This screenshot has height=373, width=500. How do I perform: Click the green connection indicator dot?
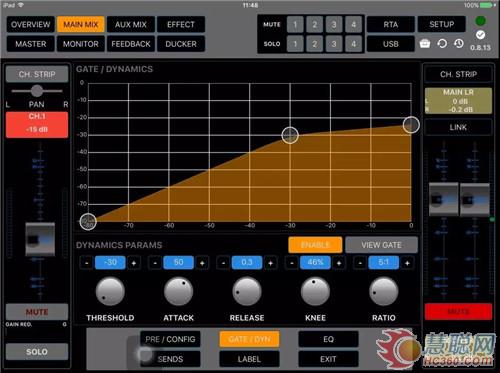(x=480, y=21)
